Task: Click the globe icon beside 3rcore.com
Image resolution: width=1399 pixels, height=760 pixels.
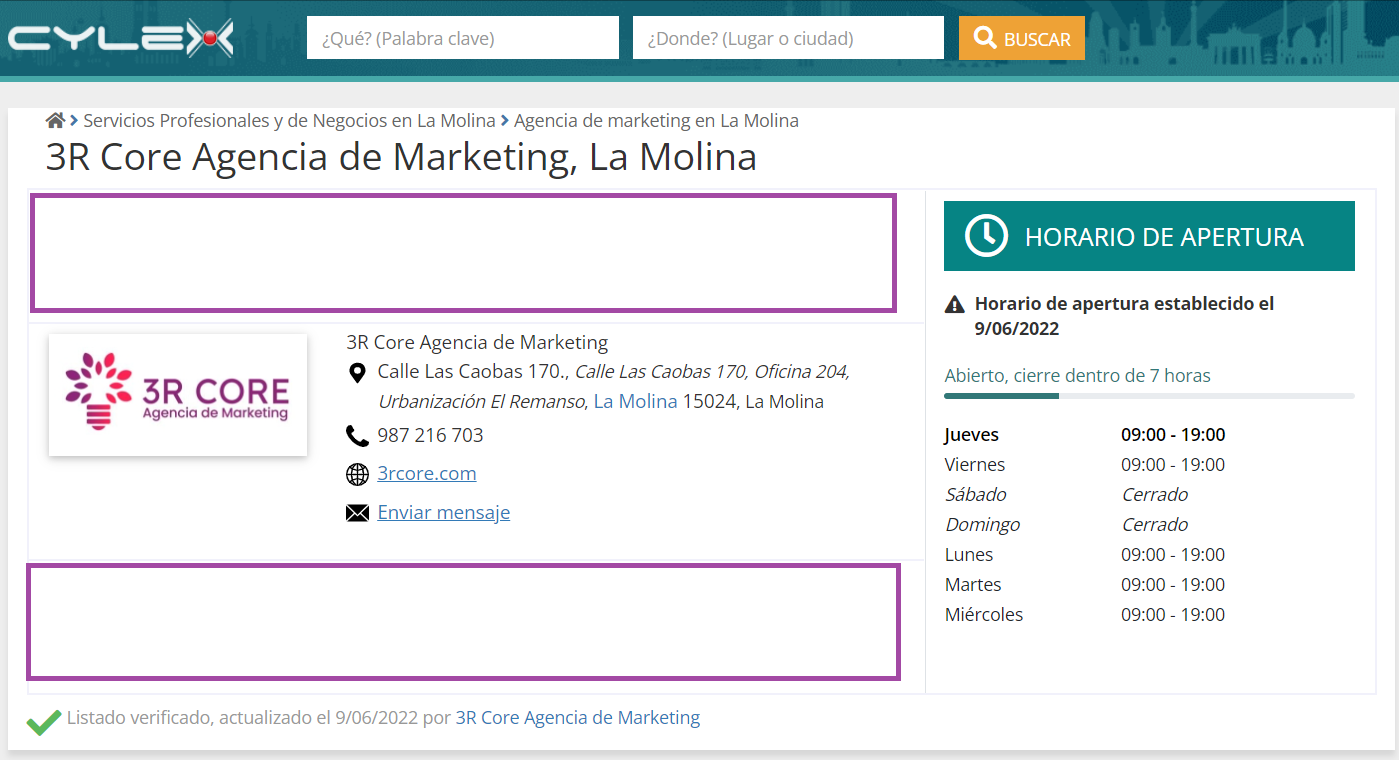Action: [357, 474]
